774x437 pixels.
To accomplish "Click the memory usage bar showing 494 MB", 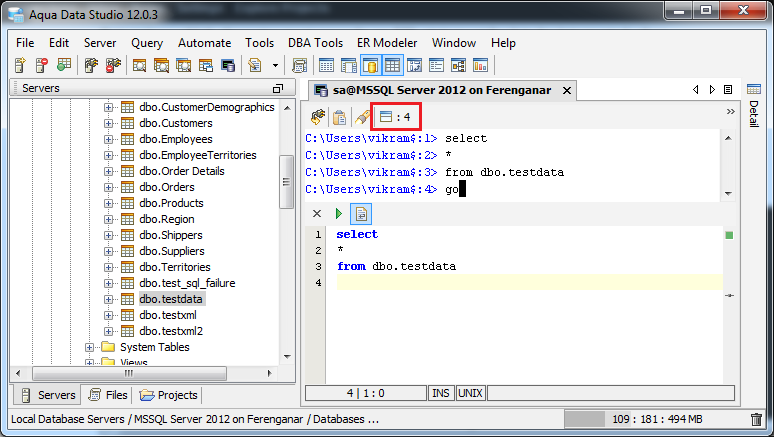I will [656, 419].
